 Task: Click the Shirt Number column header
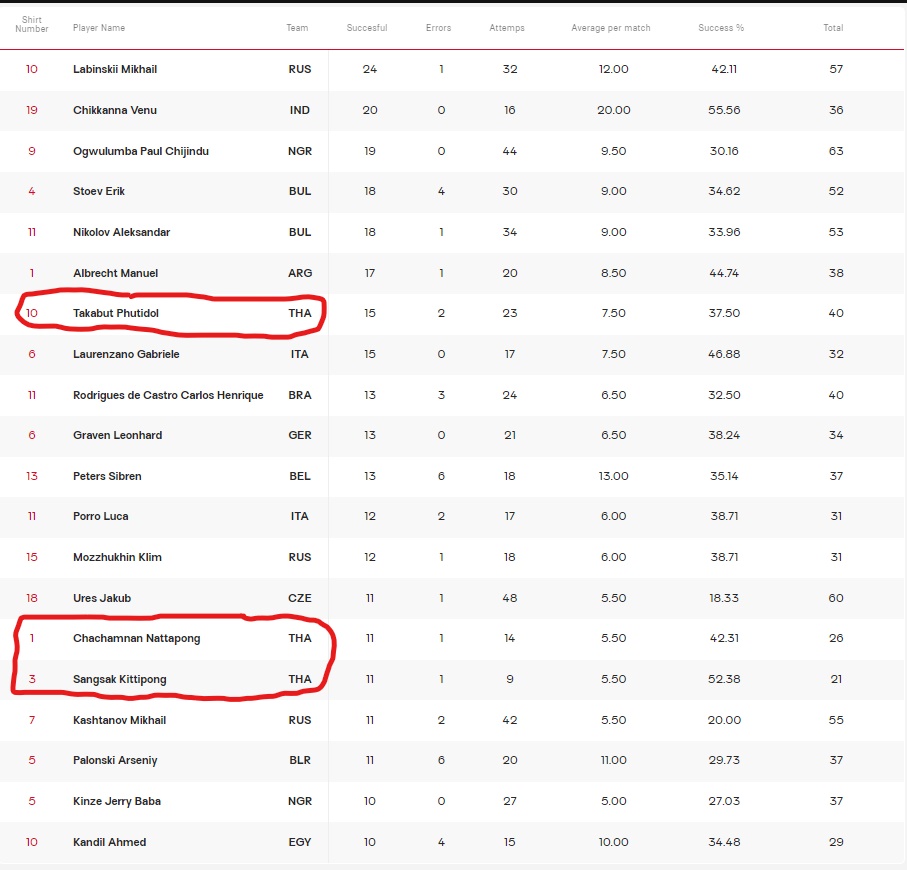point(32,24)
